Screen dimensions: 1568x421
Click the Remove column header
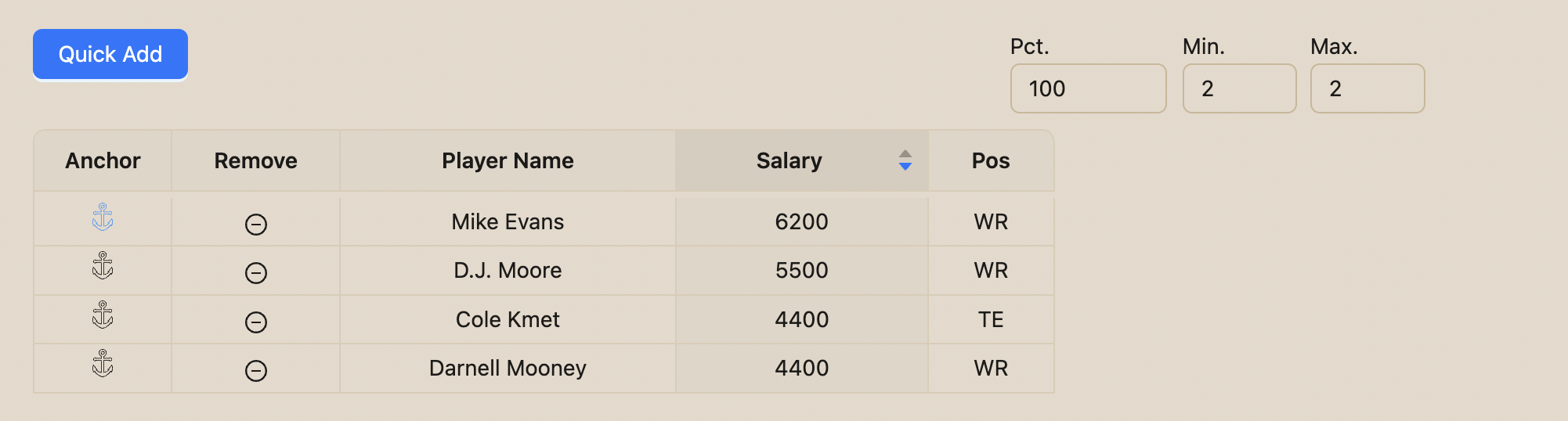click(x=255, y=160)
